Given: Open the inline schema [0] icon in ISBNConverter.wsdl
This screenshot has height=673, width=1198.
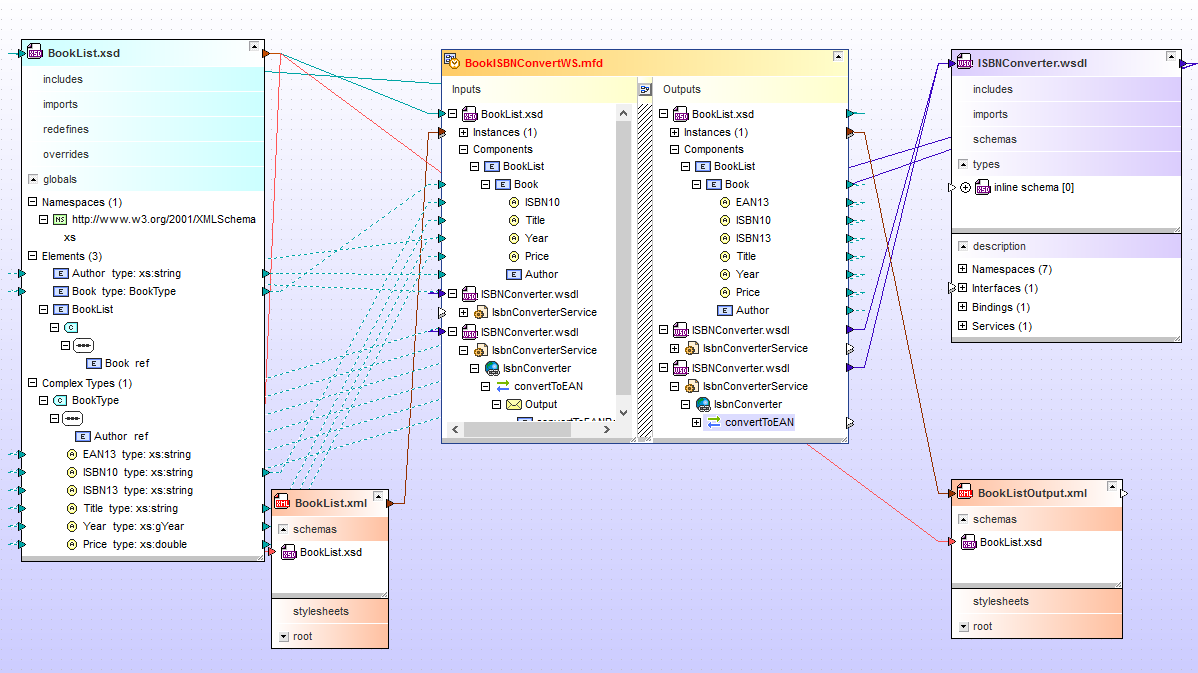Looking at the screenshot, I should point(984,187).
